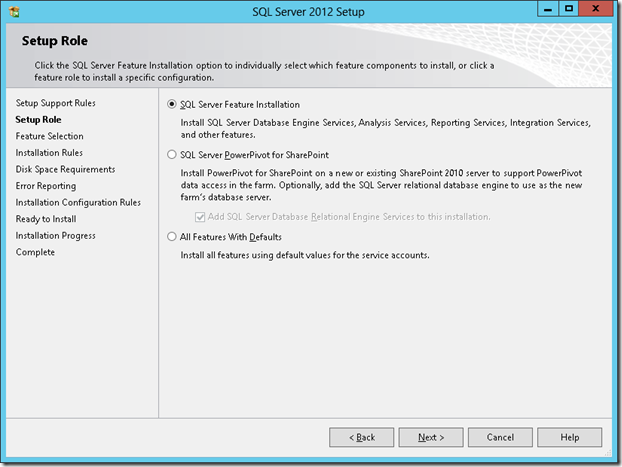
Task: Close the SQL Server 2012 Setup window
Action: (595, 9)
